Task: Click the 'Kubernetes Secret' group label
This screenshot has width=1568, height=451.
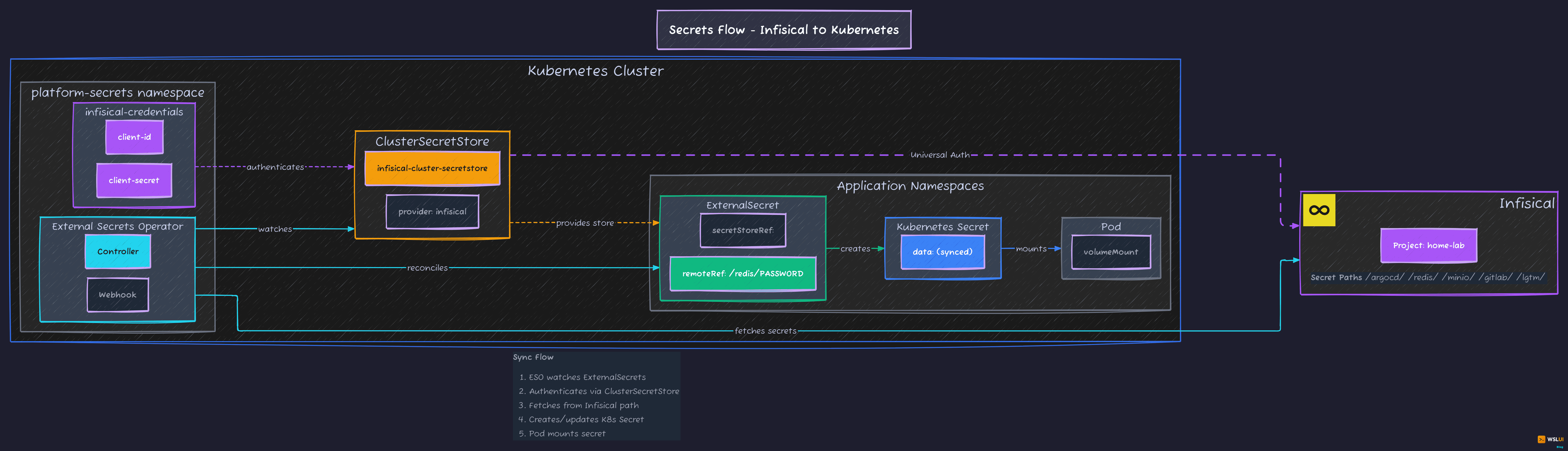Action: coord(942,227)
